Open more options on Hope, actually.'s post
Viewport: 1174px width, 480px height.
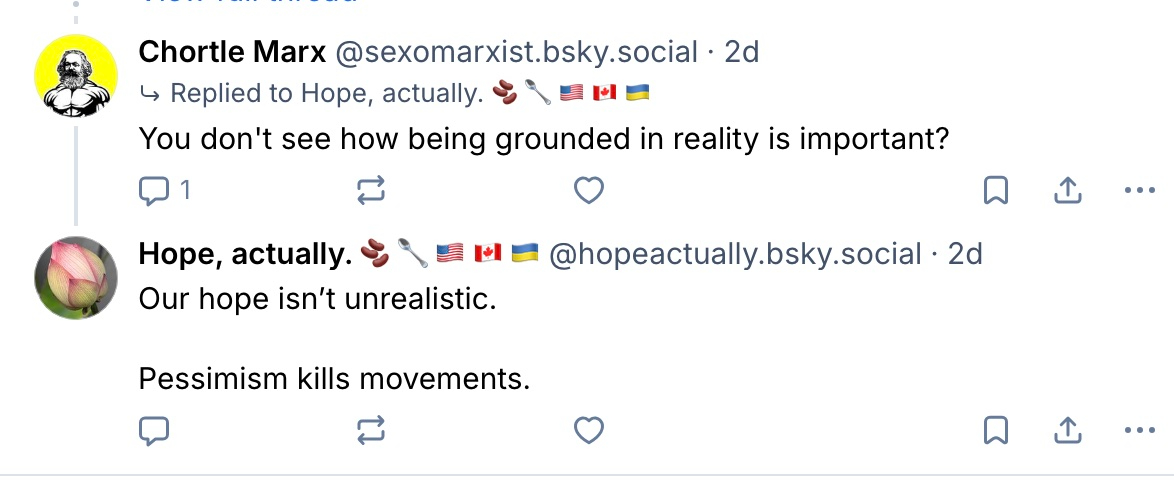pyautogui.click(x=1139, y=430)
